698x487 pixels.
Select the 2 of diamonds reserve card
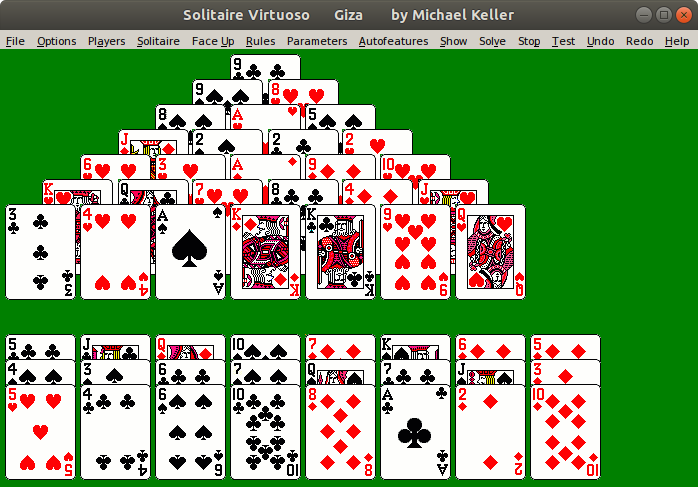pyautogui.click(x=491, y=432)
